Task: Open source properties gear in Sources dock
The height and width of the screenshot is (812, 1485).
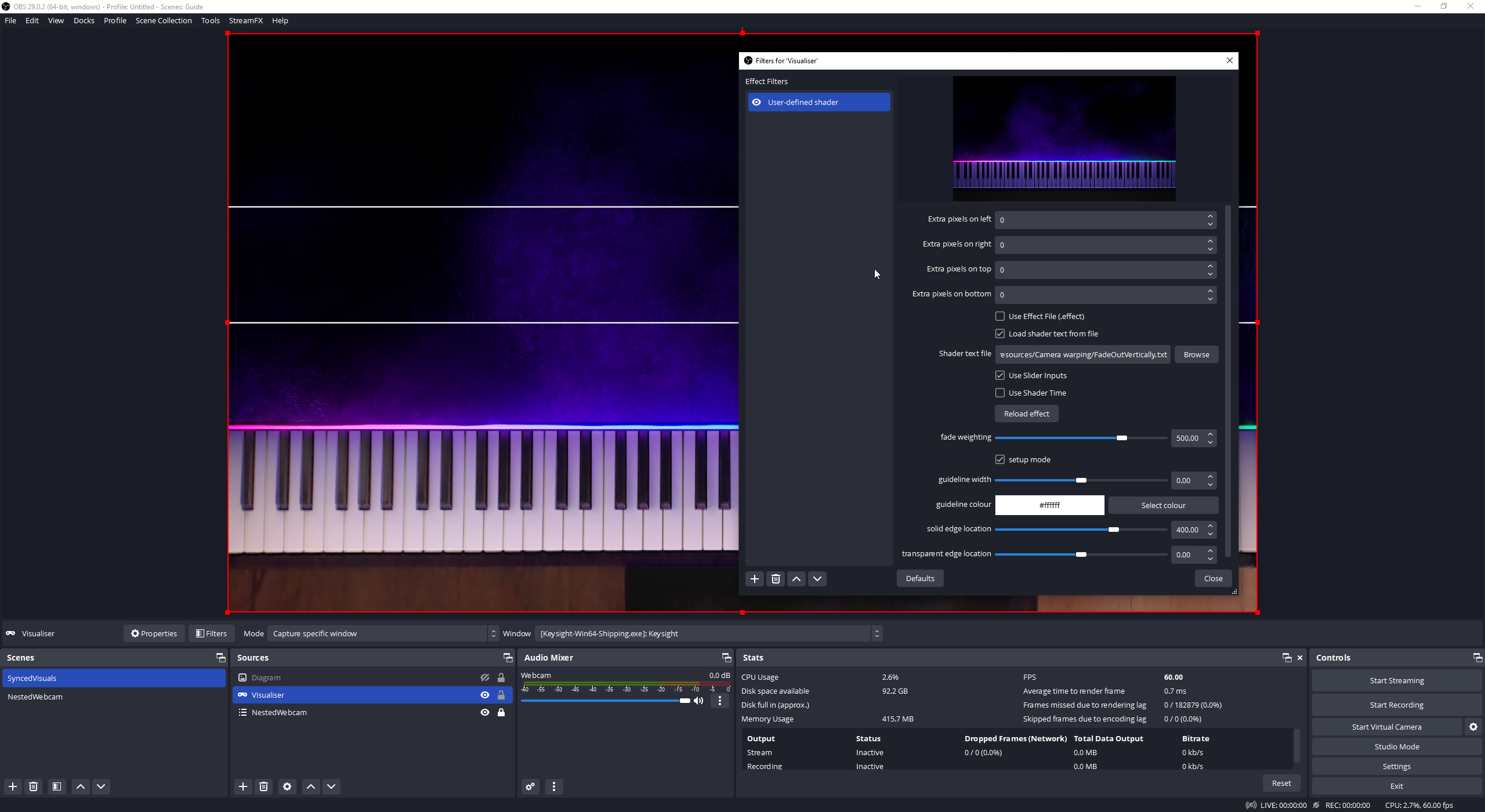Action: [287, 786]
